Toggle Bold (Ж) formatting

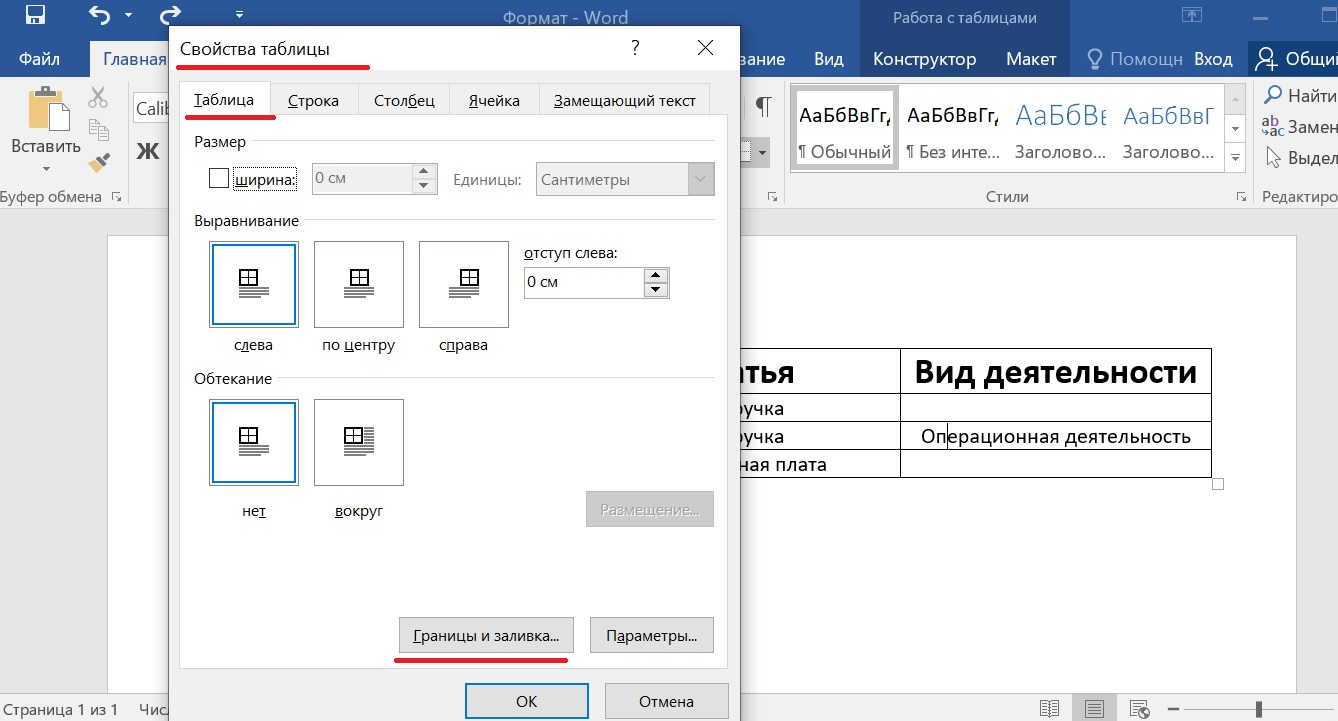(148, 151)
